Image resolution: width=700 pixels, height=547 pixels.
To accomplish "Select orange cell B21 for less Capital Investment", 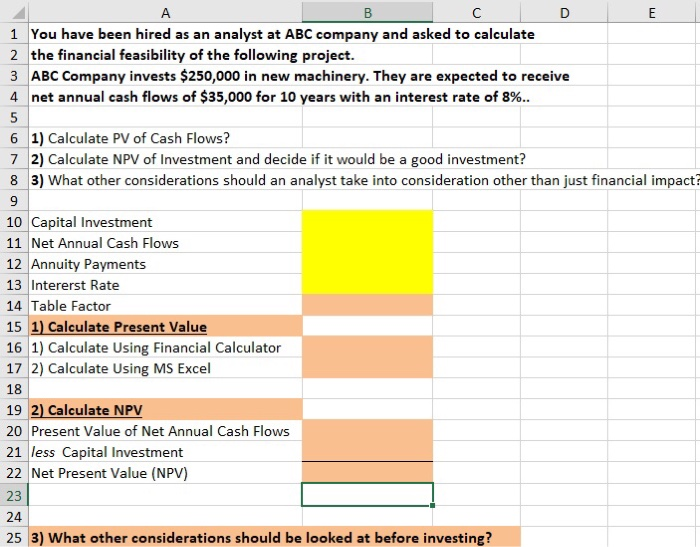I will tap(367, 452).
